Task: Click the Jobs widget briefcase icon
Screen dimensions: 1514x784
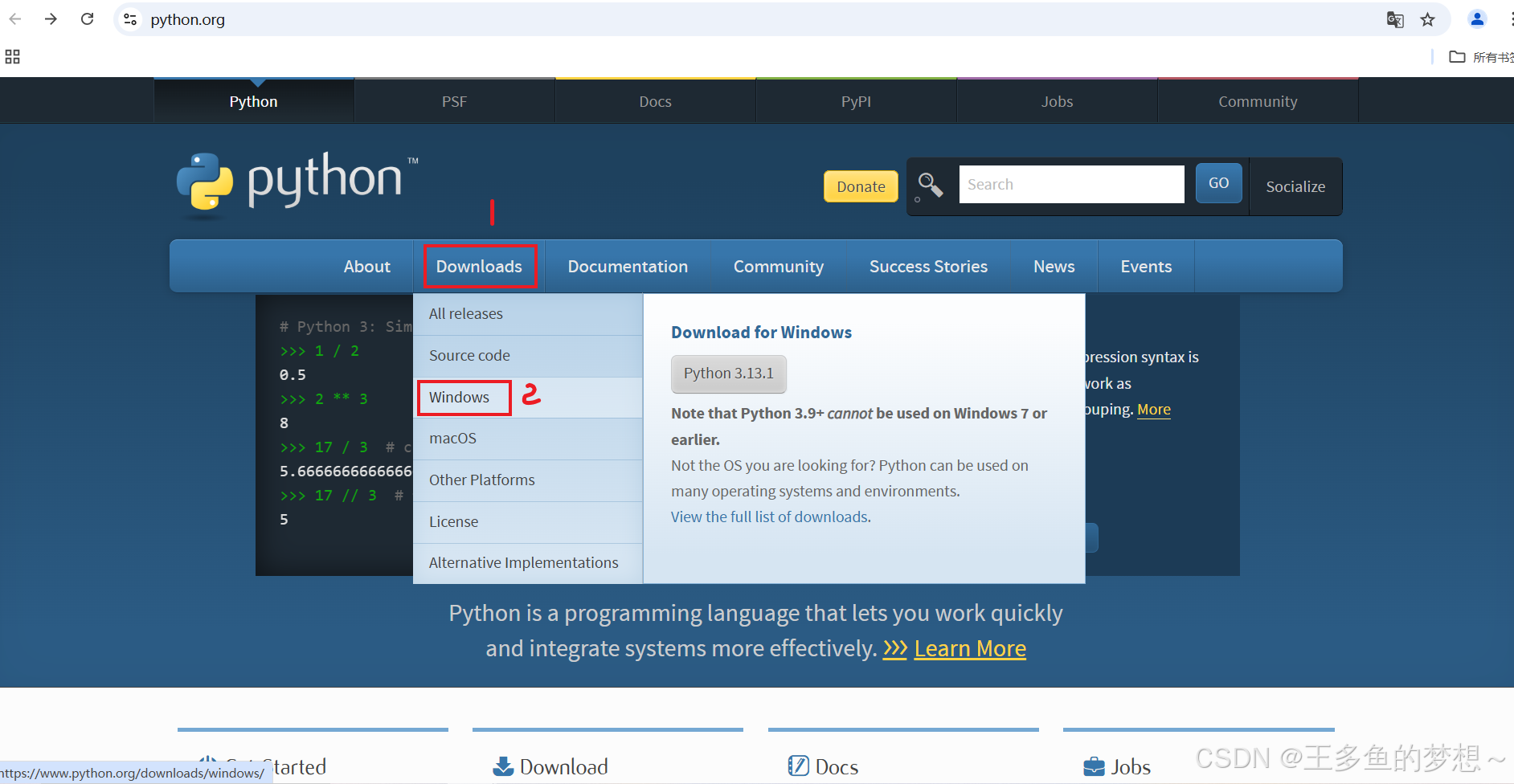Action: pyautogui.click(x=1094, y=767)
